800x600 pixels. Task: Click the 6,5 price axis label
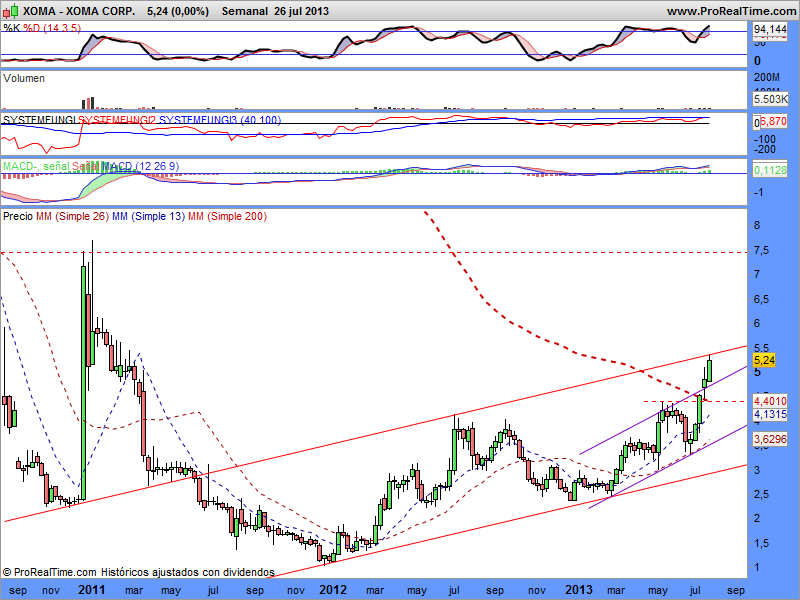761,299
